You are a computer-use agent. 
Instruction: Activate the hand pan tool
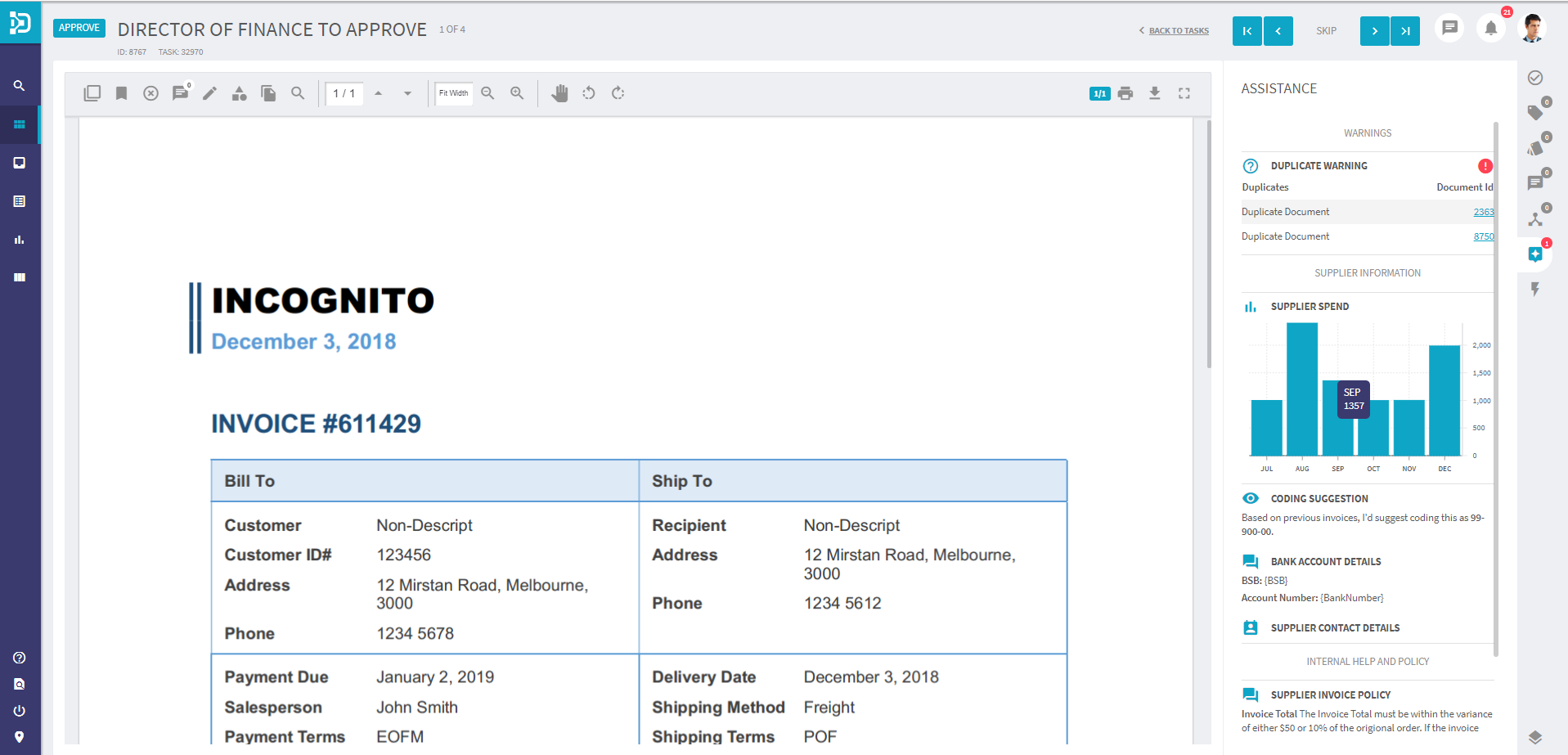[559, 93]
